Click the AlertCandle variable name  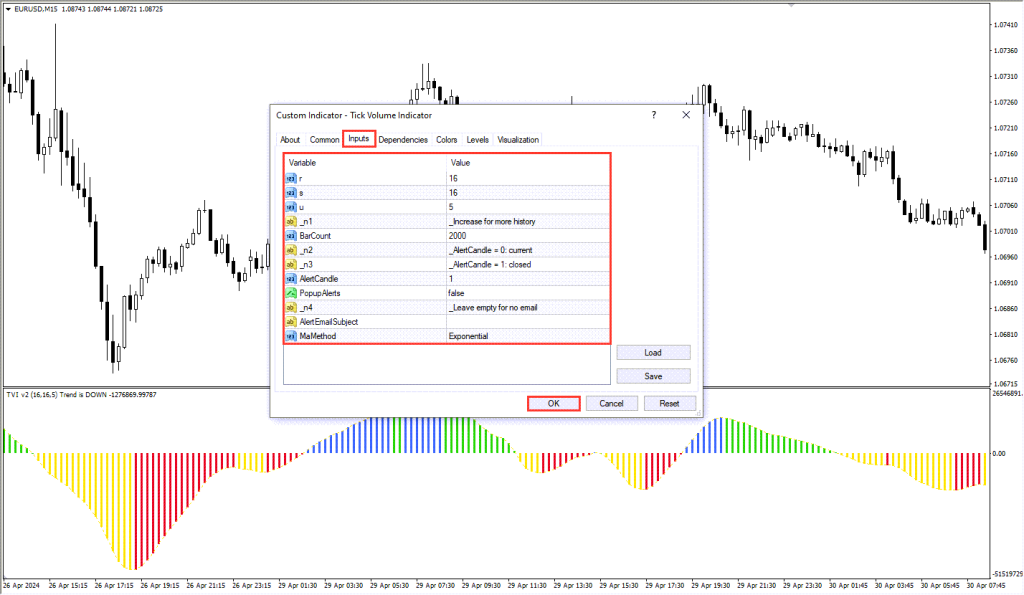[x=319, y=279]
